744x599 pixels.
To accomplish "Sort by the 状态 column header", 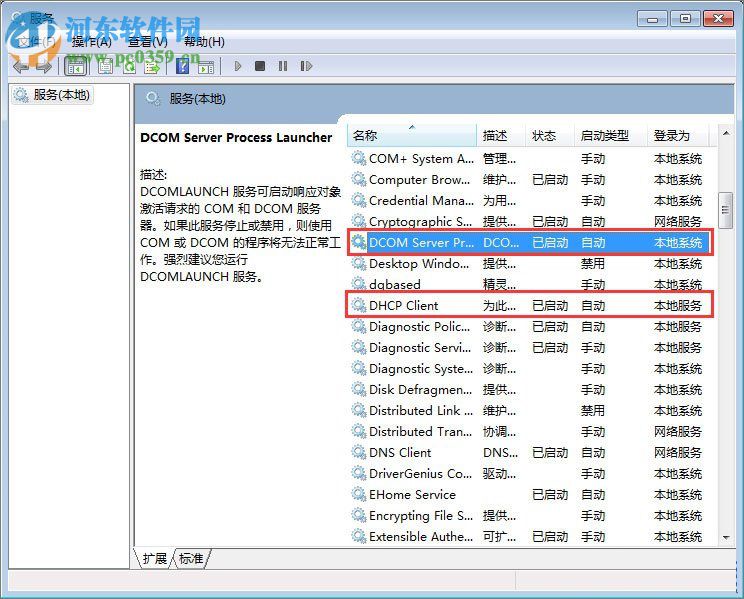I will pos(550,136).
